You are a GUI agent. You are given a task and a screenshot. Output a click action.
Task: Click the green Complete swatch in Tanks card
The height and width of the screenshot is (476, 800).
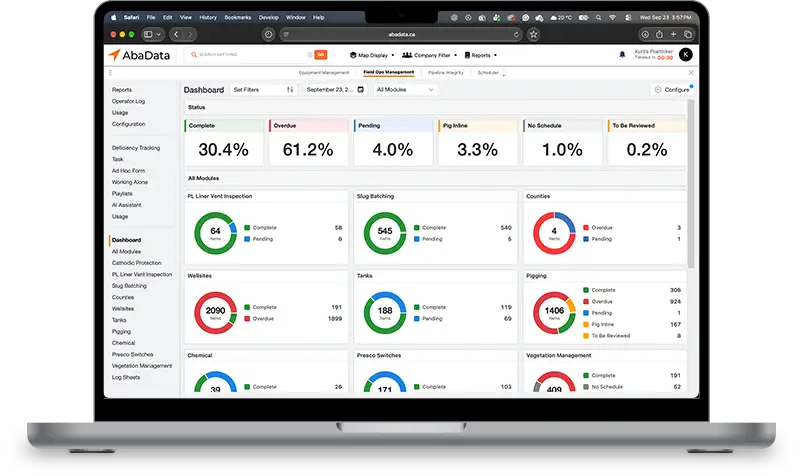[x=417, y=307]
